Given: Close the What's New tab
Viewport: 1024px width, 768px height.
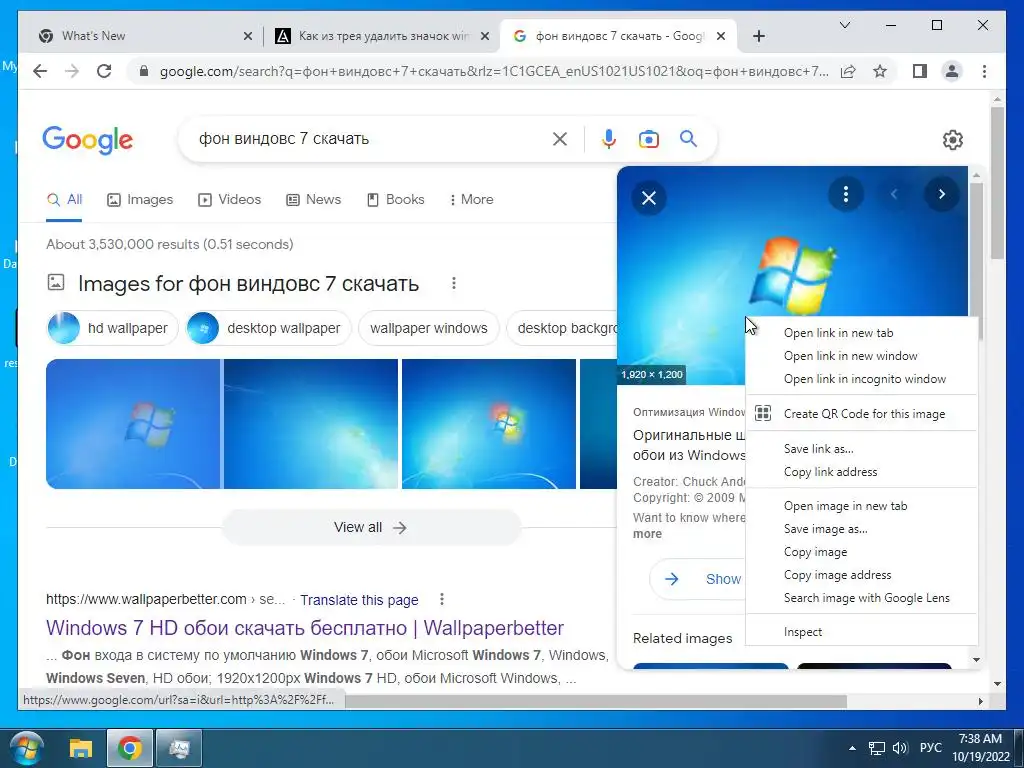Looking at the screenshot, I should [x=248, y=37].
